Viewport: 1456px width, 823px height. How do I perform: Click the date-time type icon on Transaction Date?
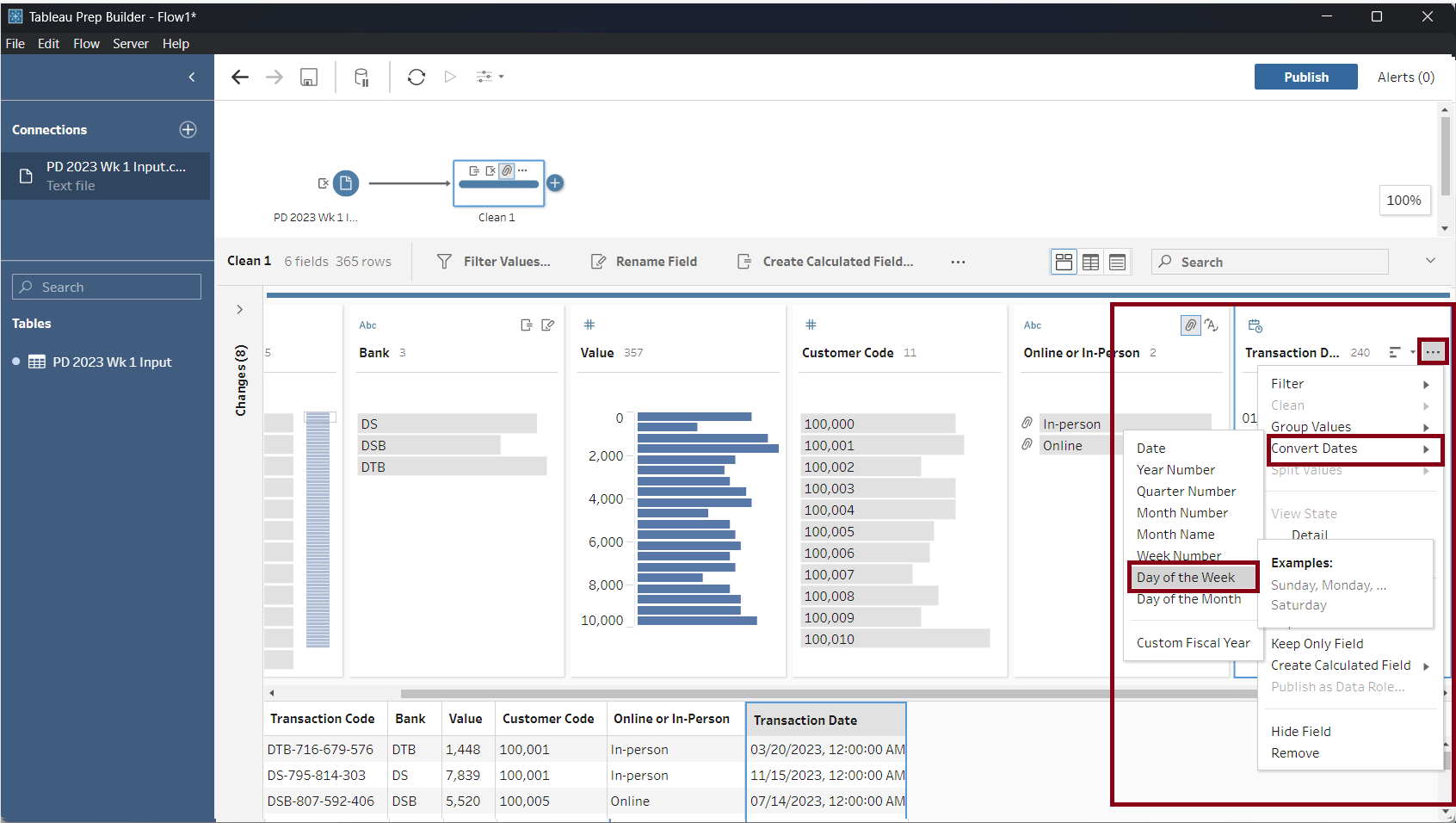coord(1255,325)
